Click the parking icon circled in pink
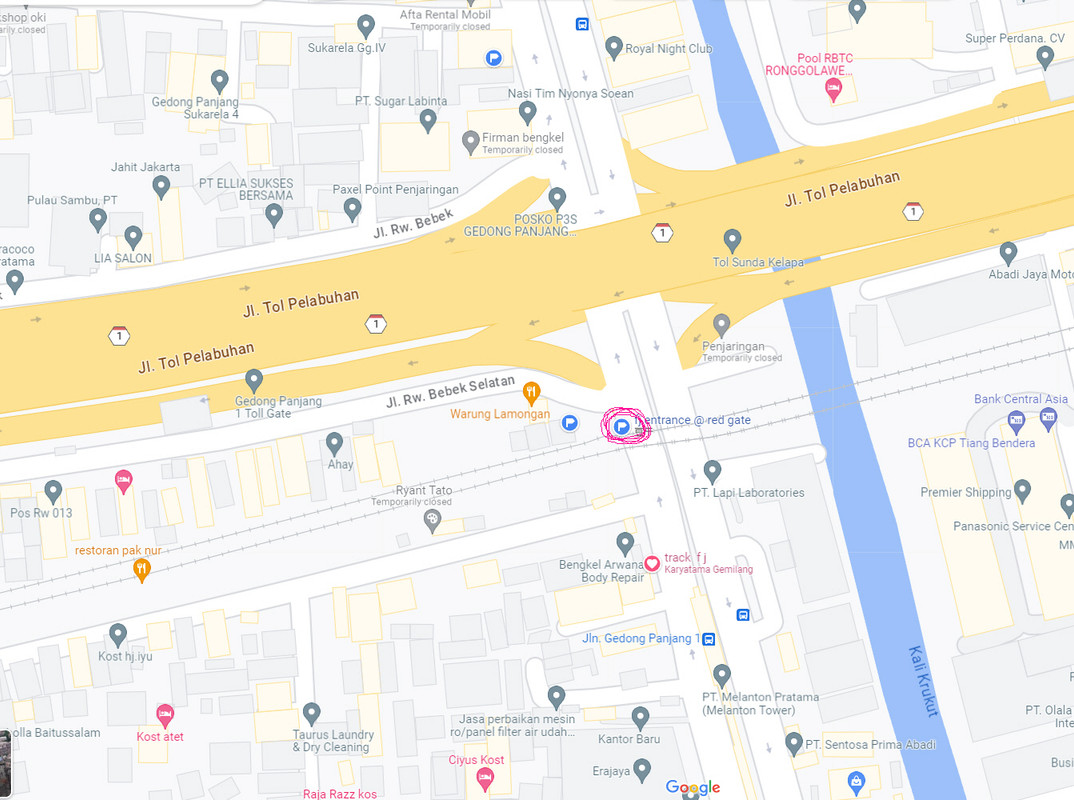 (x=621, y=427)
